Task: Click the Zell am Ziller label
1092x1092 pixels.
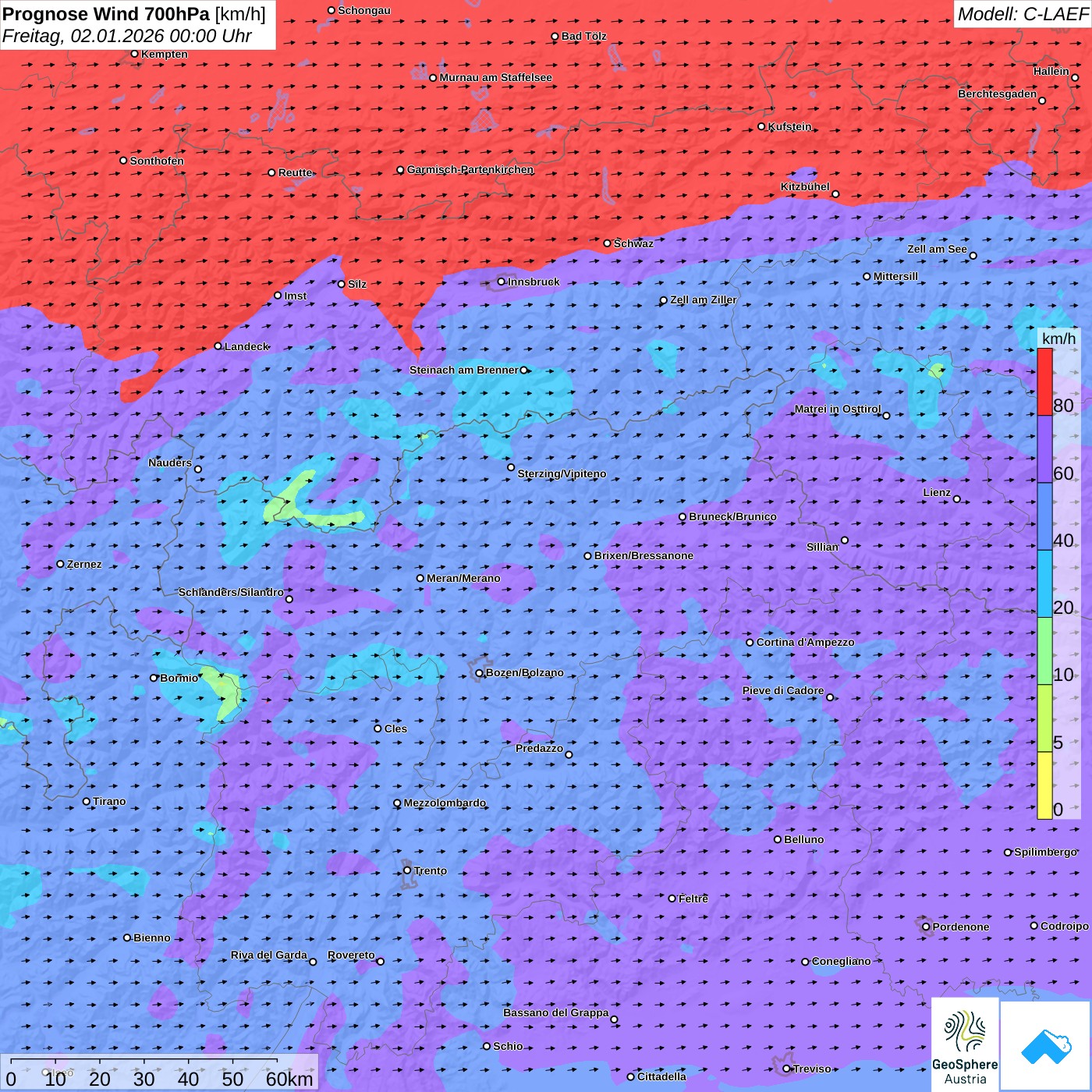Action: (x=703, y=300)
